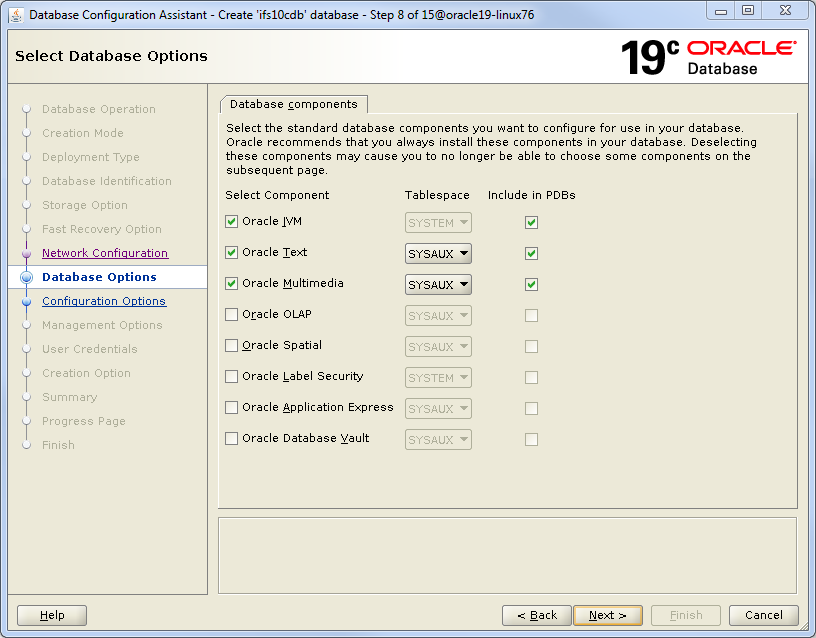Image resolution: width=816 pixels, height=638 pixels.
Task: Click the Configuration Options step bullet icon
Action: pos(27,301)
